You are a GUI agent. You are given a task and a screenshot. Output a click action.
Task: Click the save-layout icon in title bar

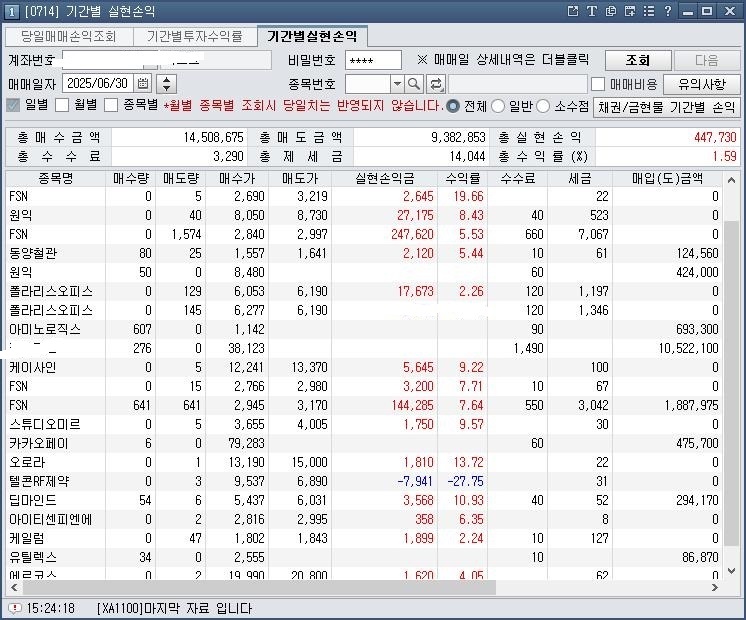pyautogui.click(x=629, y=11)
